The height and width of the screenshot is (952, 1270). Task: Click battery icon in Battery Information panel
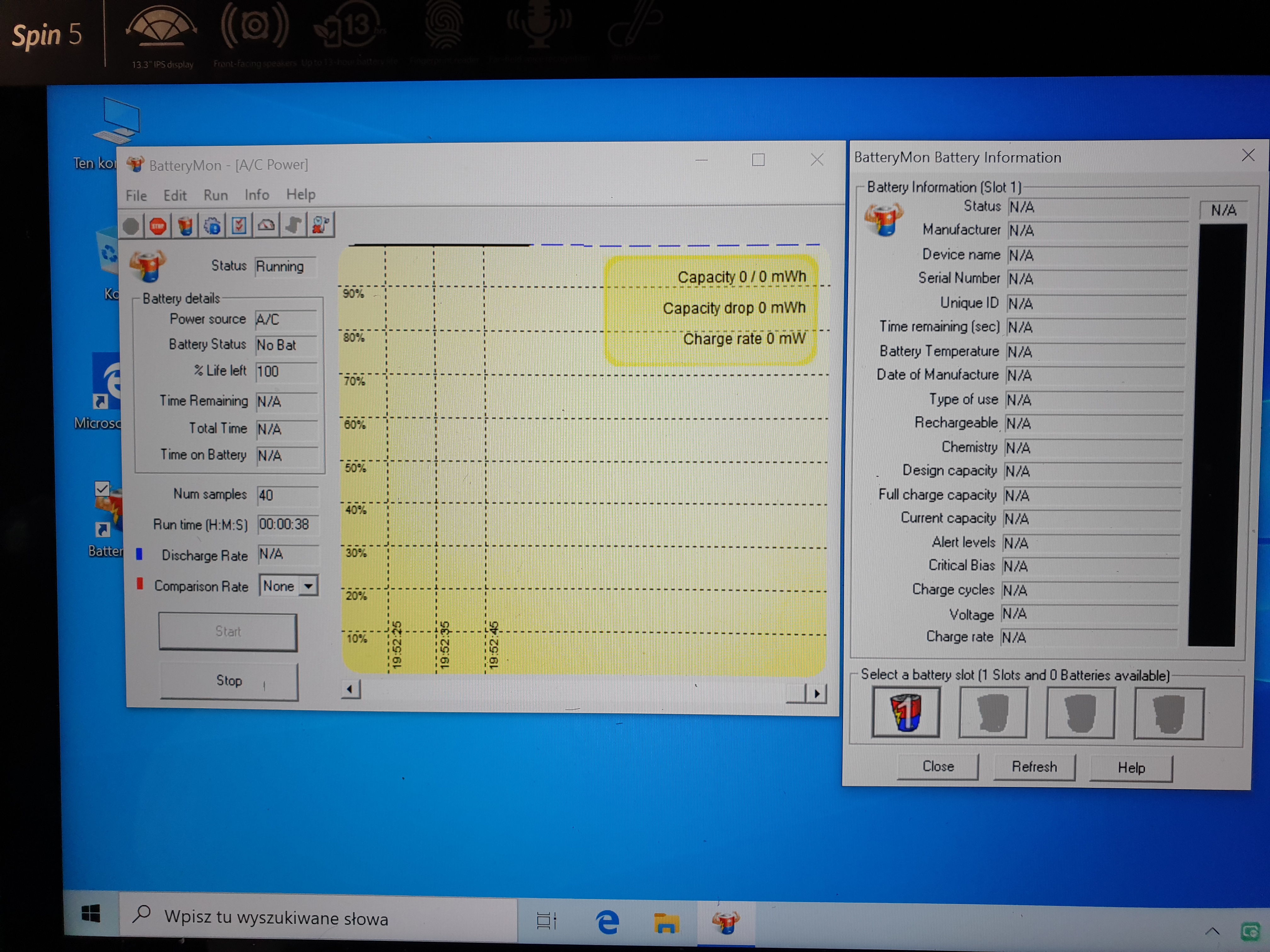pos(884,219)
